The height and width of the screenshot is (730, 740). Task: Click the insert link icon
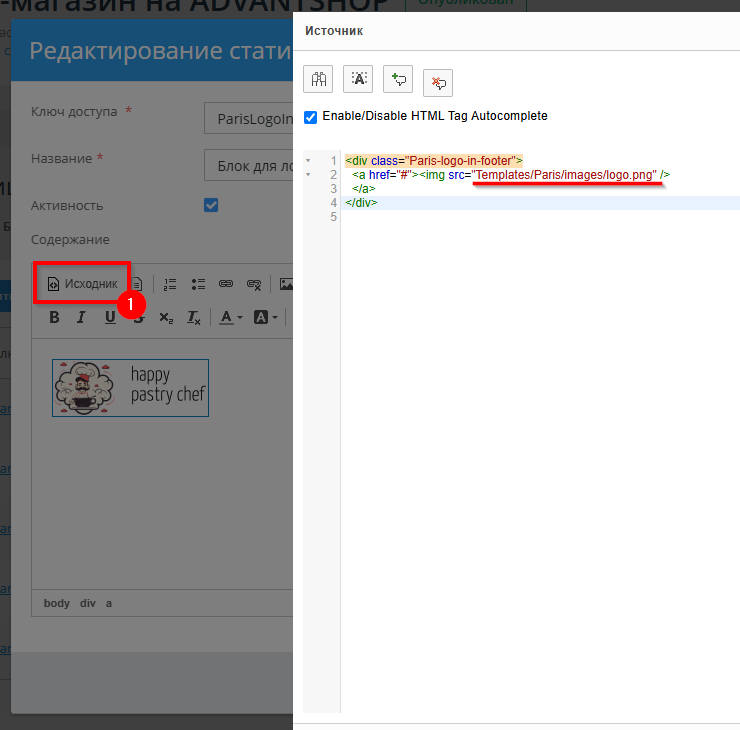[x=226, y=284]
